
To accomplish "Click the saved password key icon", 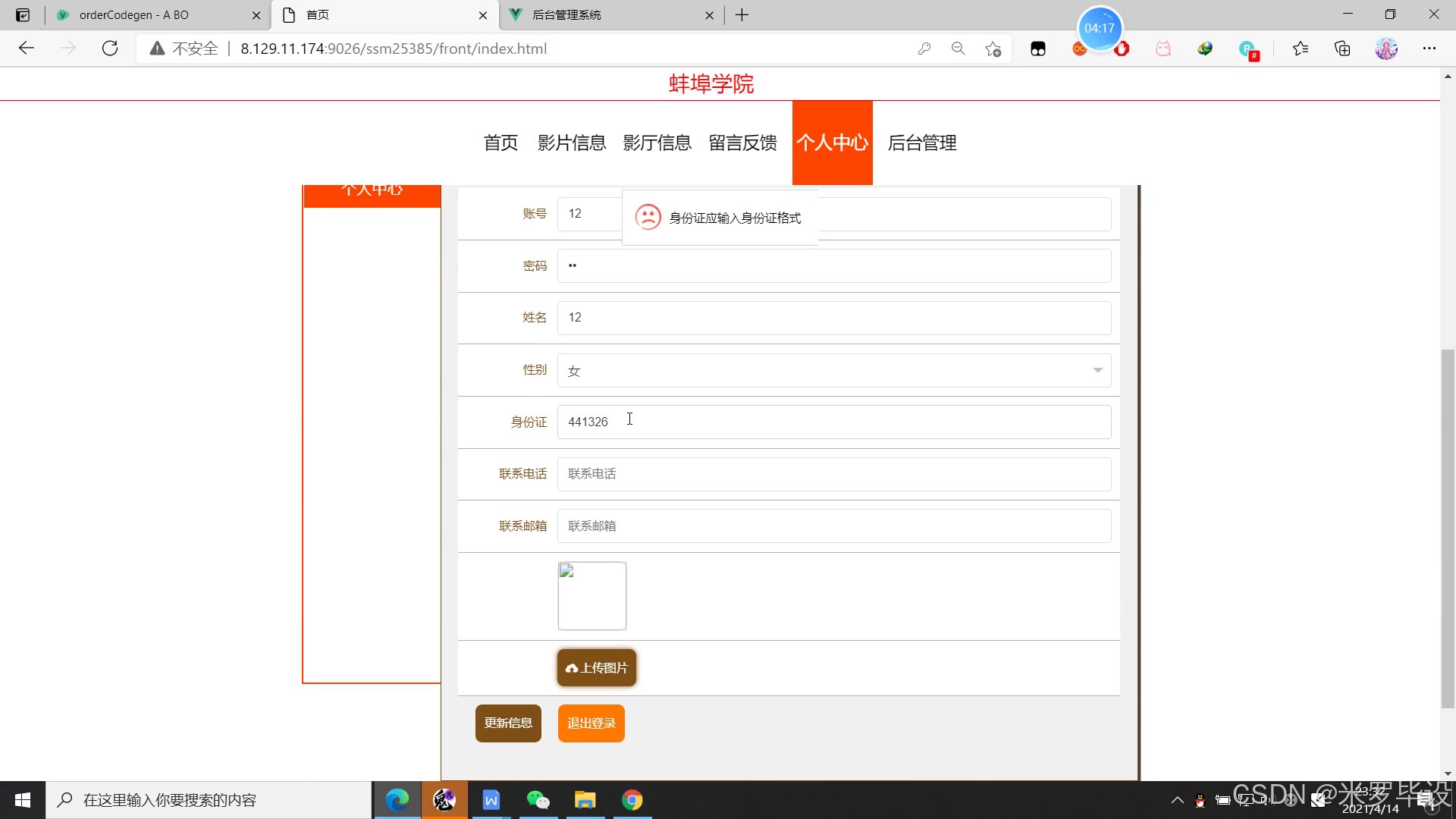I will (924, 49).
